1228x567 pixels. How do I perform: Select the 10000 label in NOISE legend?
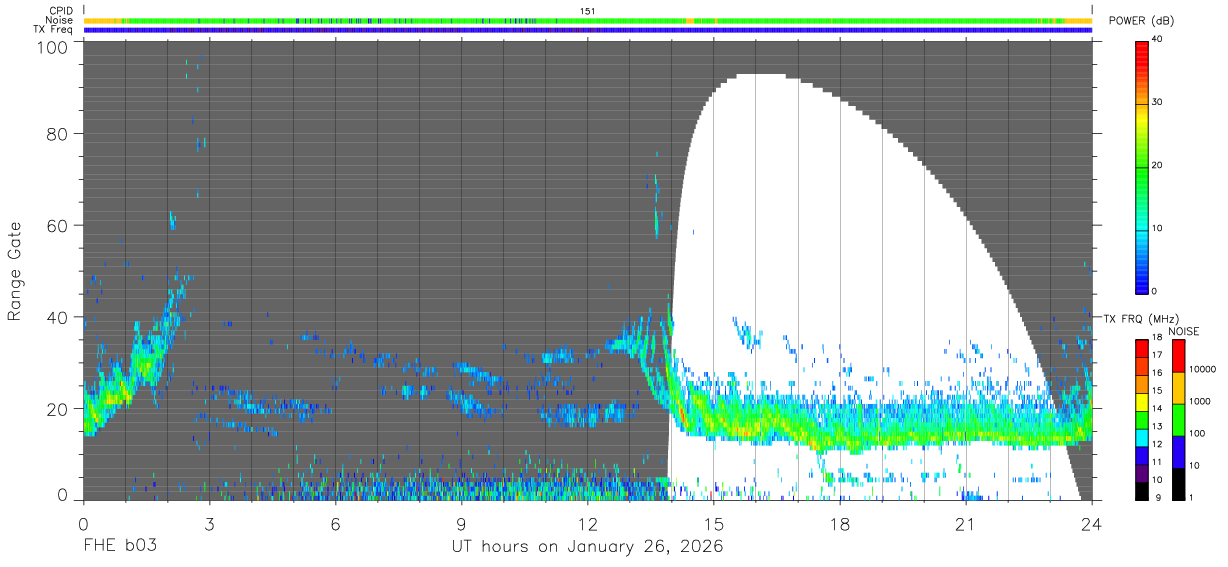tap(1204, 369)
